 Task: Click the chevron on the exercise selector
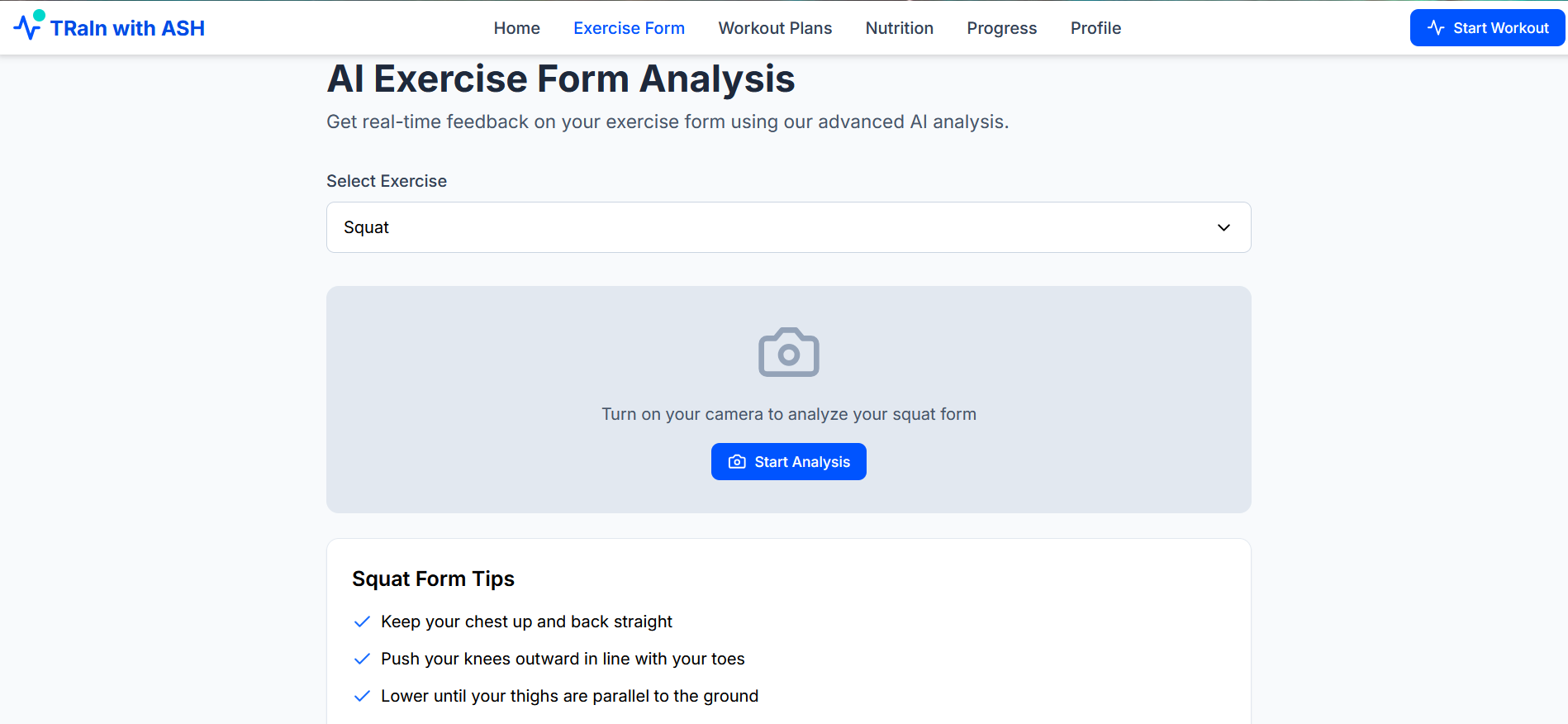[x=1223, y=227]
